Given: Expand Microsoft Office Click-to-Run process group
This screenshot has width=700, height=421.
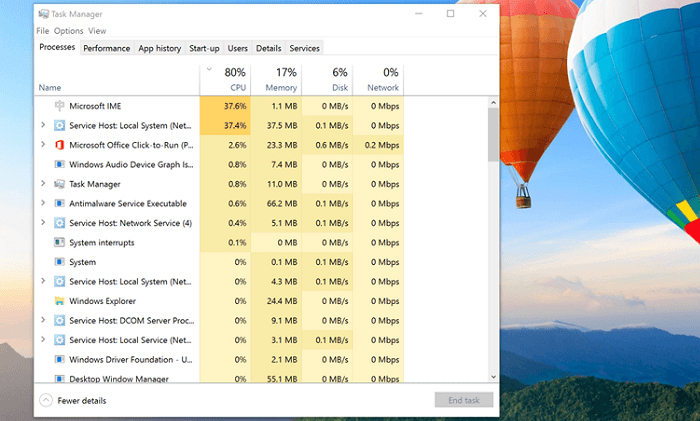Looking at the screenshot, I should click(43, 144).
